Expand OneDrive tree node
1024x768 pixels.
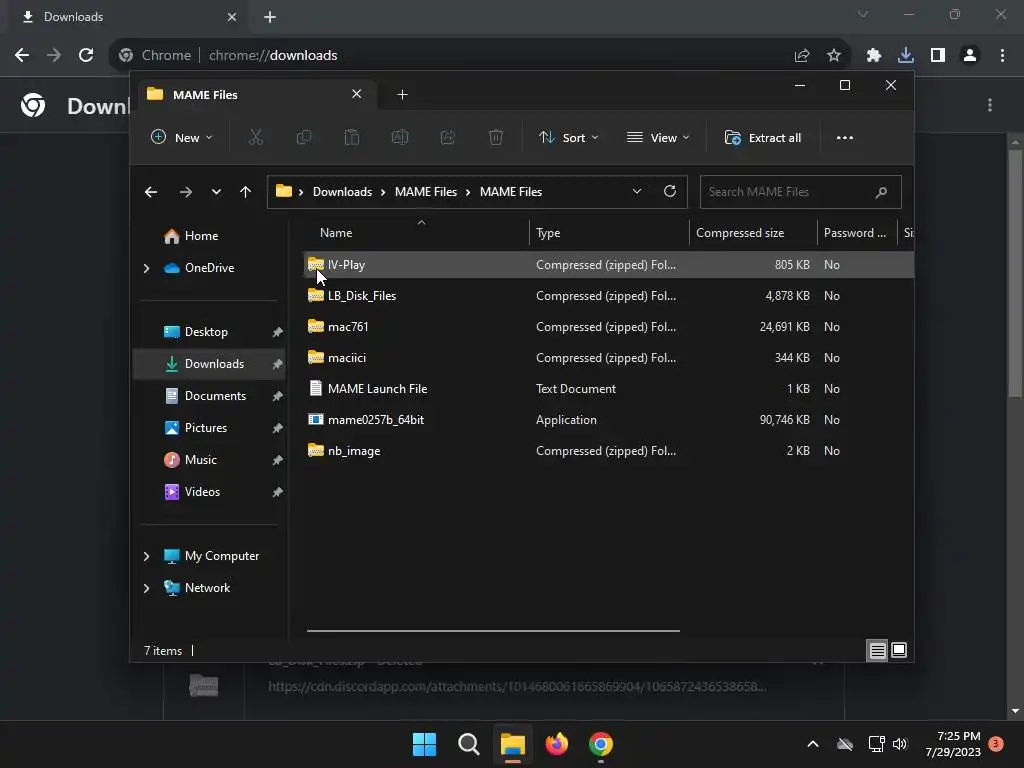point(146,268)
